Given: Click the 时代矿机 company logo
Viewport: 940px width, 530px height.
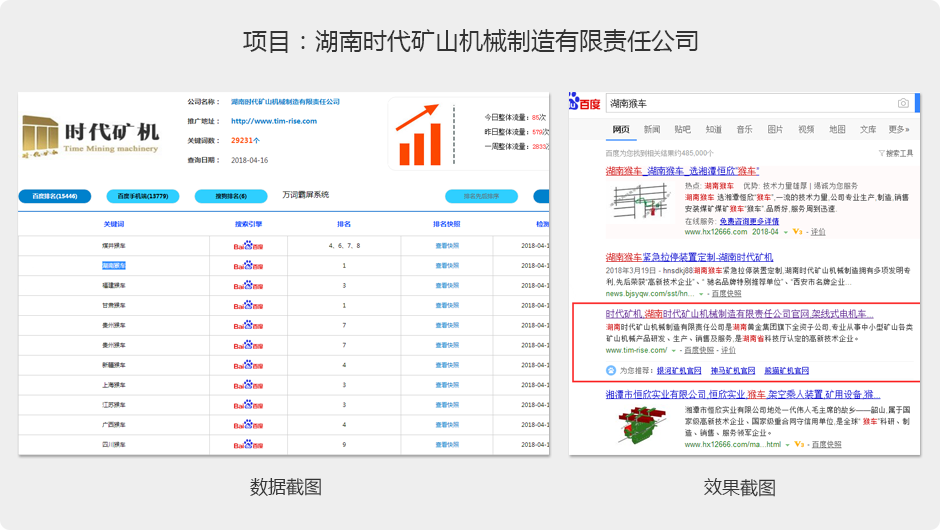Looking at the screenshot, I should (x=91, y=137).
